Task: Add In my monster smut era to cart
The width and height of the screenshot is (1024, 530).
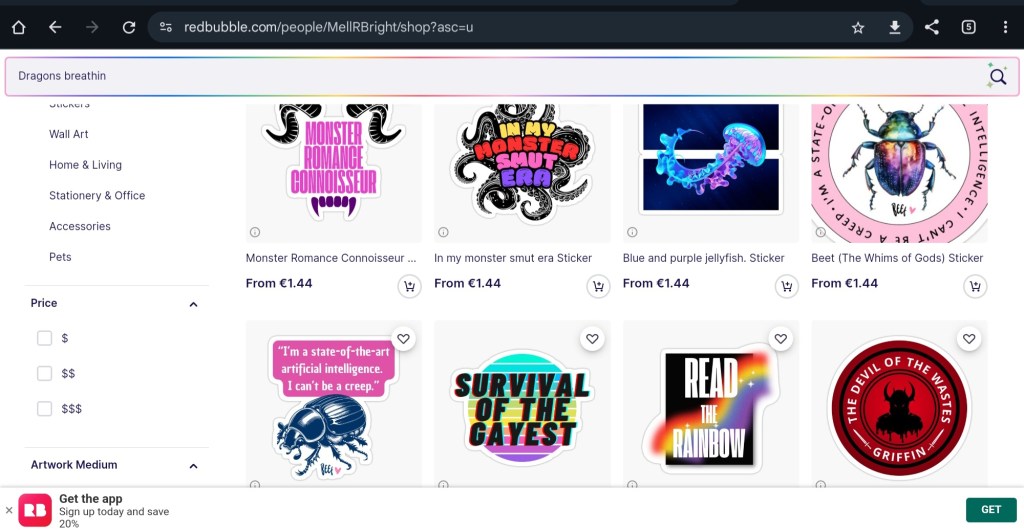Action: click(598, 286)
